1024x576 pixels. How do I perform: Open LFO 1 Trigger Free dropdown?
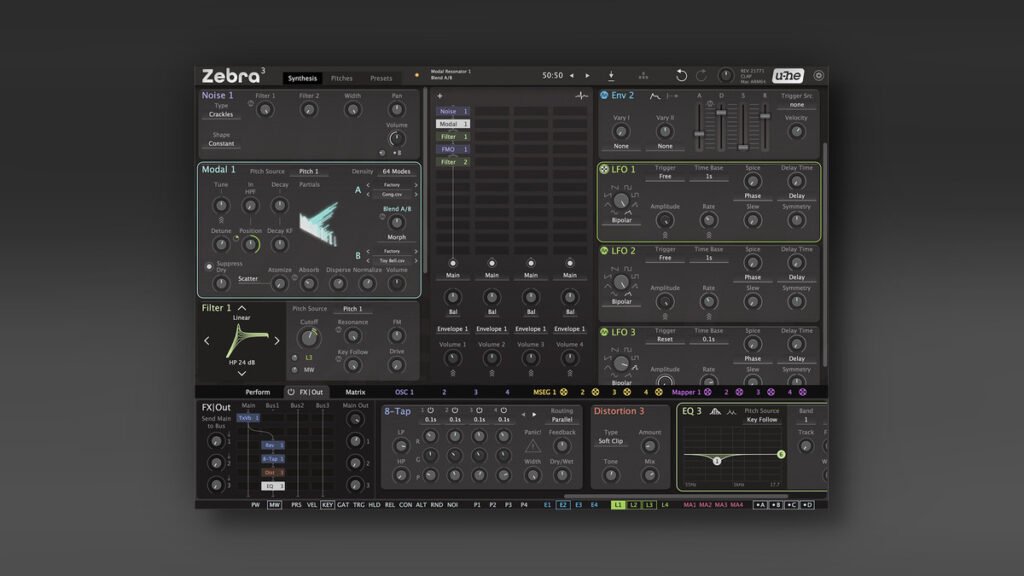(665, 176)
